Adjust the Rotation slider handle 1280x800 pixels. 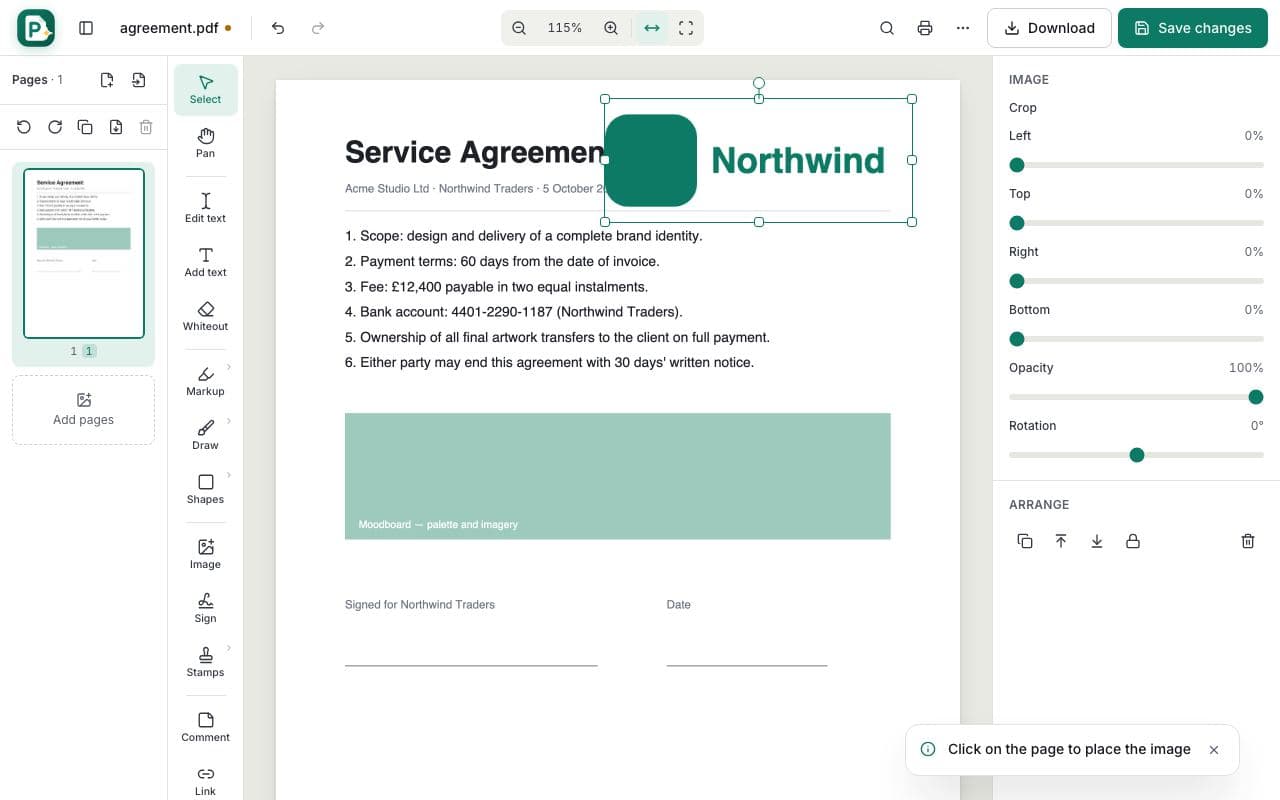pos(1136,455)
